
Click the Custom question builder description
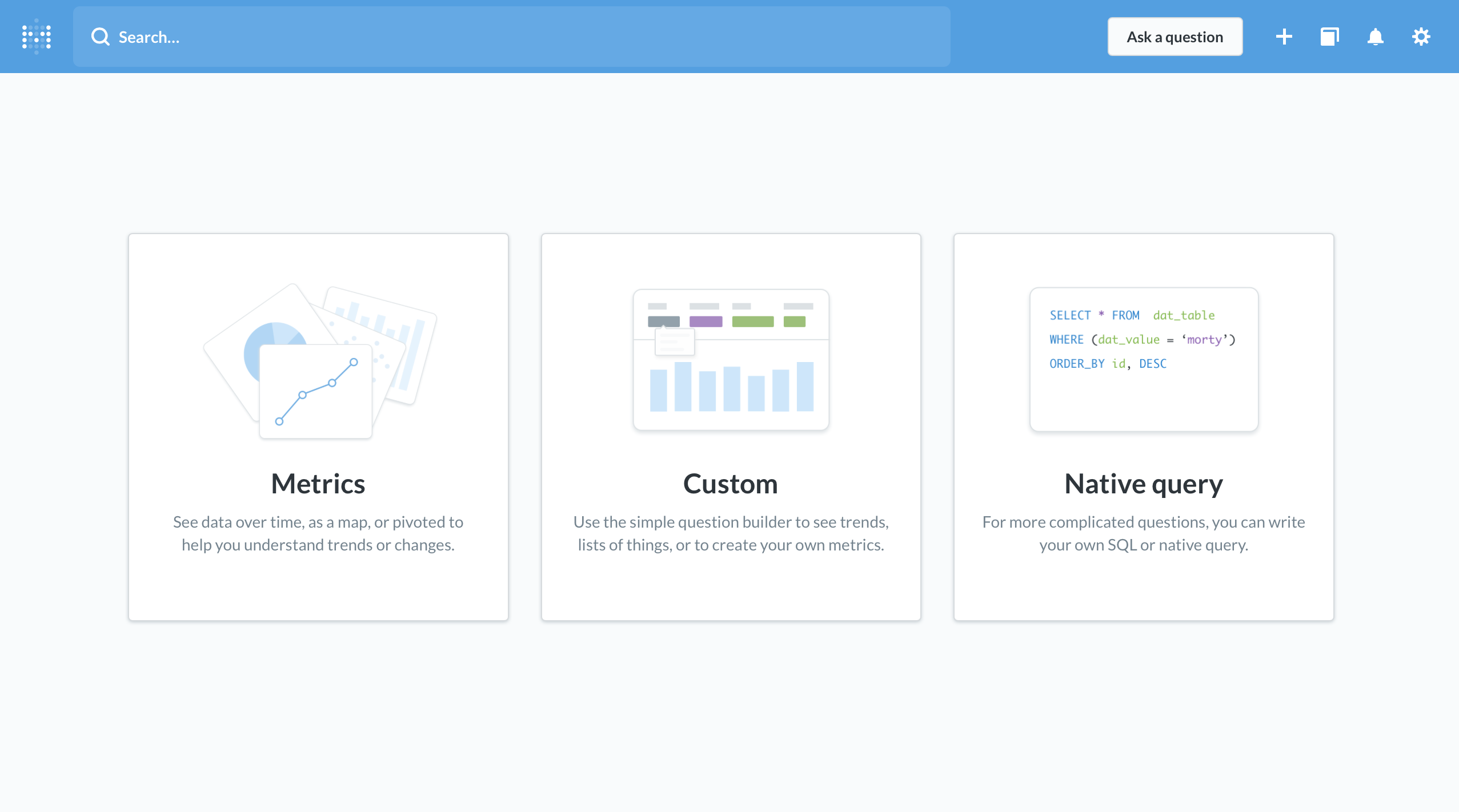coord(731,533)
